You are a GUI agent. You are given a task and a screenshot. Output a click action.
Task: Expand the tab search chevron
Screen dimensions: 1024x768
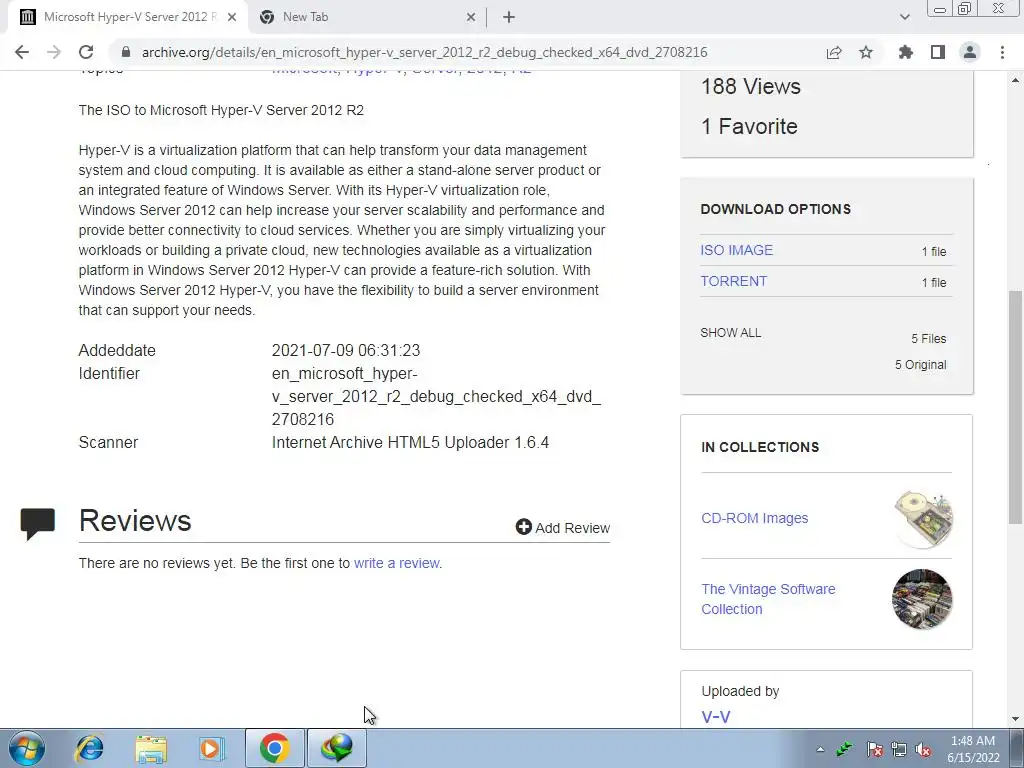[904, 17]
